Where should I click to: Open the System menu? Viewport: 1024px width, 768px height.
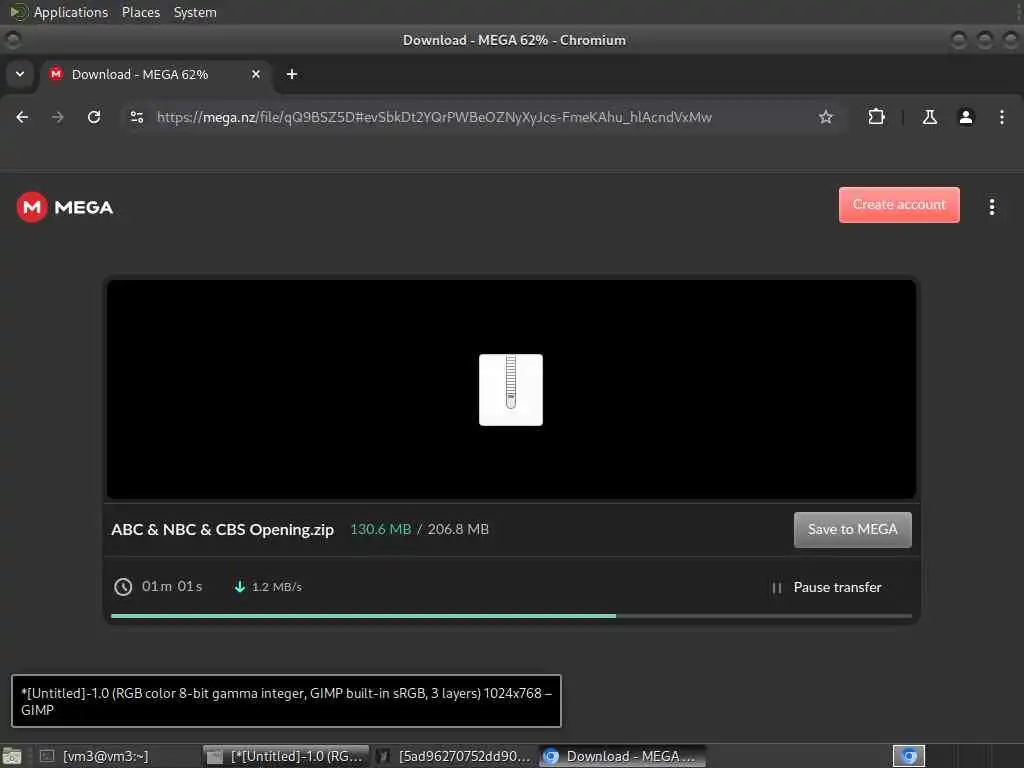click(195, 12)
